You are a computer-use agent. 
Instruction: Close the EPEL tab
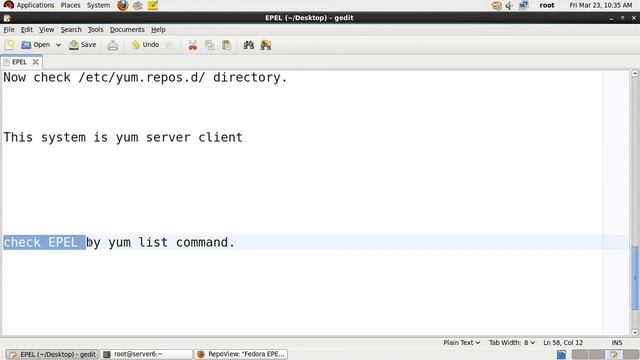tap(36, 62)
